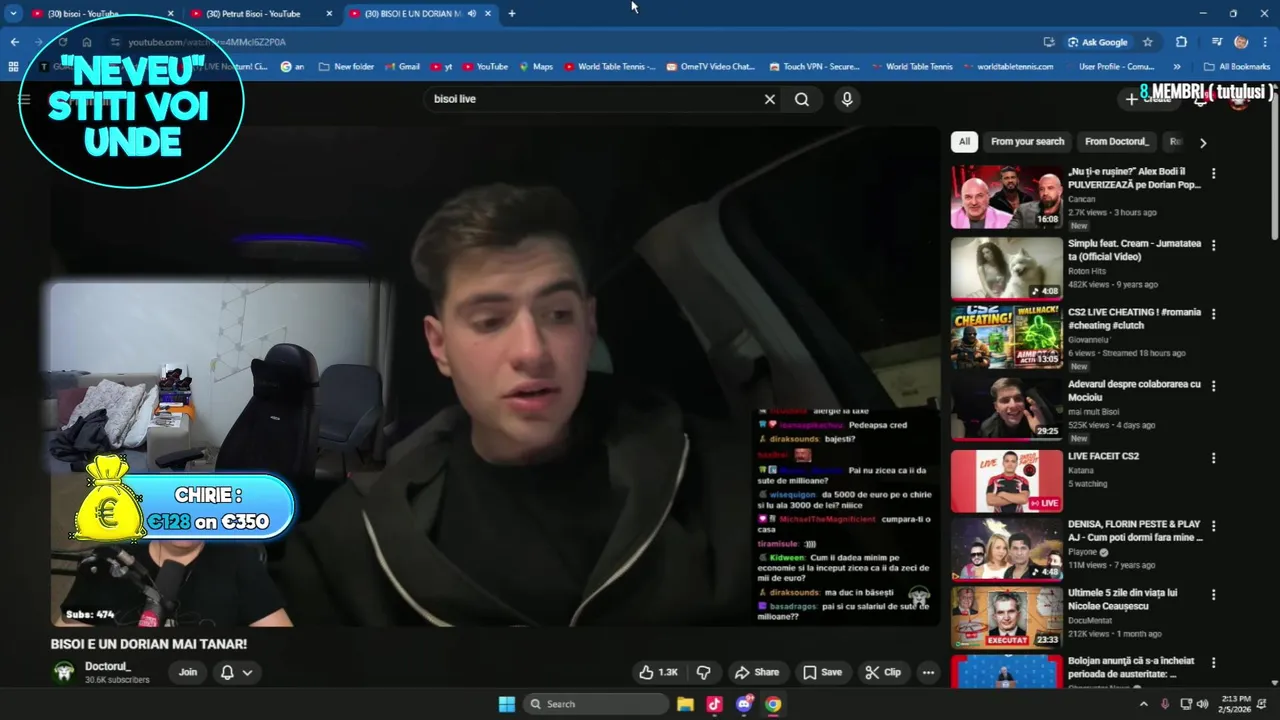Open 'OmeTV Video Chat' bookmark
Viewport: 1280px width, 720px height.
tap(709, 67)
